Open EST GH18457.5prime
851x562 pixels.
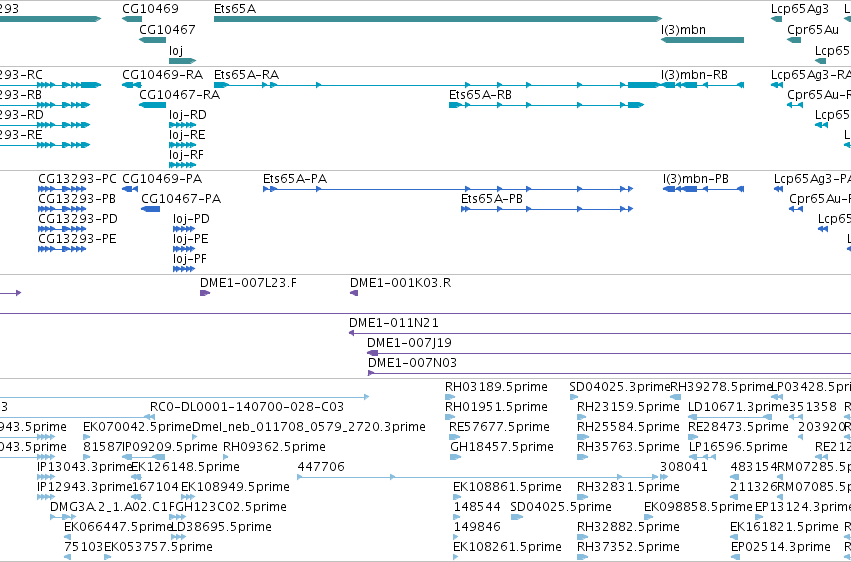coord(502,447)
